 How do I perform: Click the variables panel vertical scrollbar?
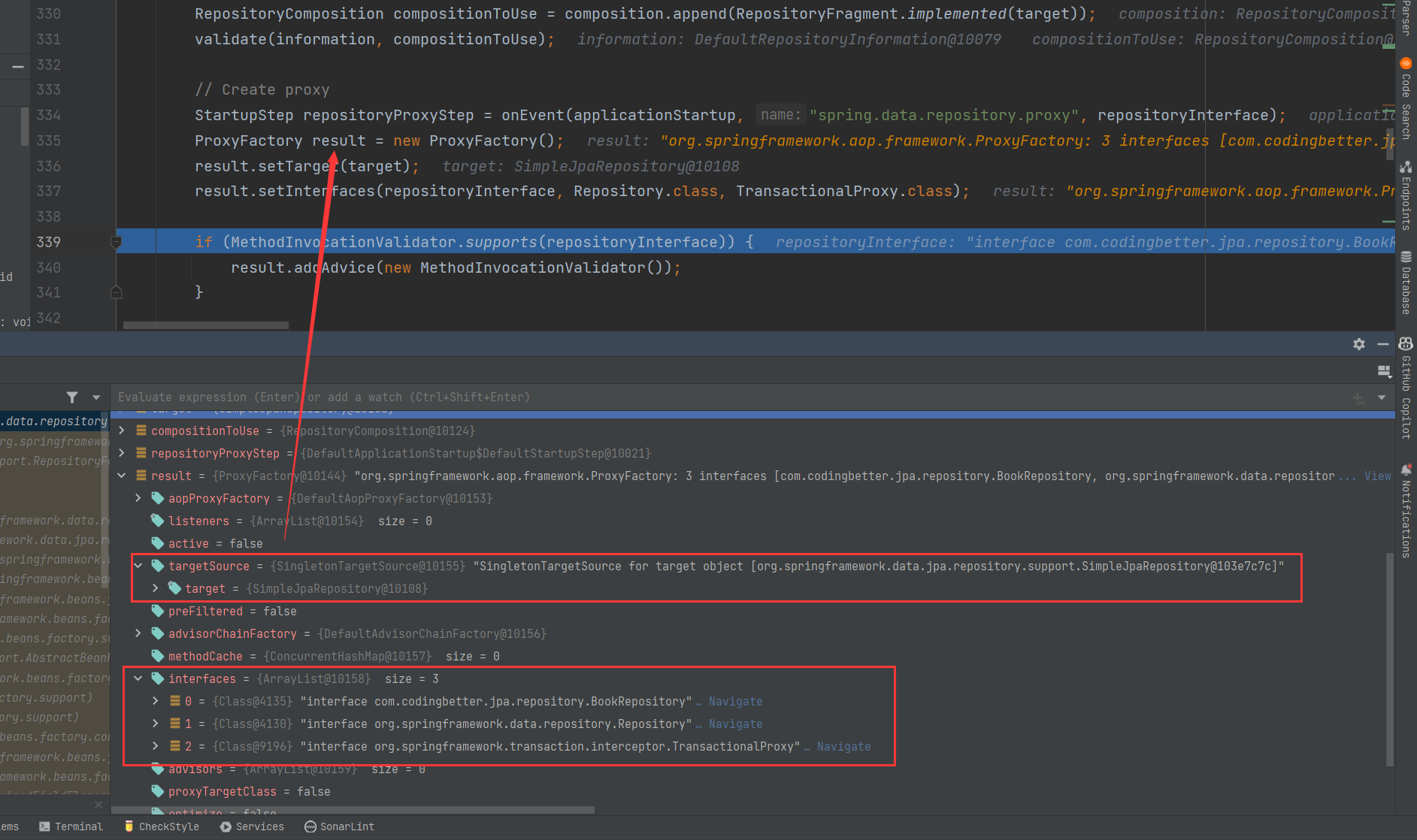[x=1390, y=660]
